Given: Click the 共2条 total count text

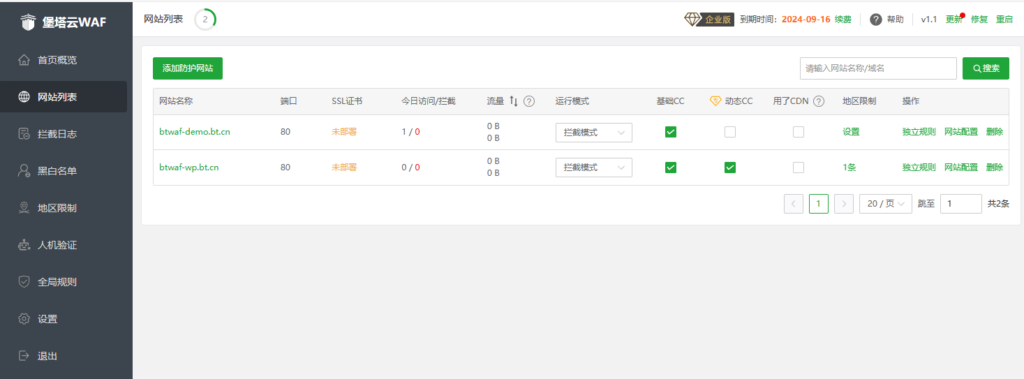Looking at the screenshot, I should click(x=999, y=204).
